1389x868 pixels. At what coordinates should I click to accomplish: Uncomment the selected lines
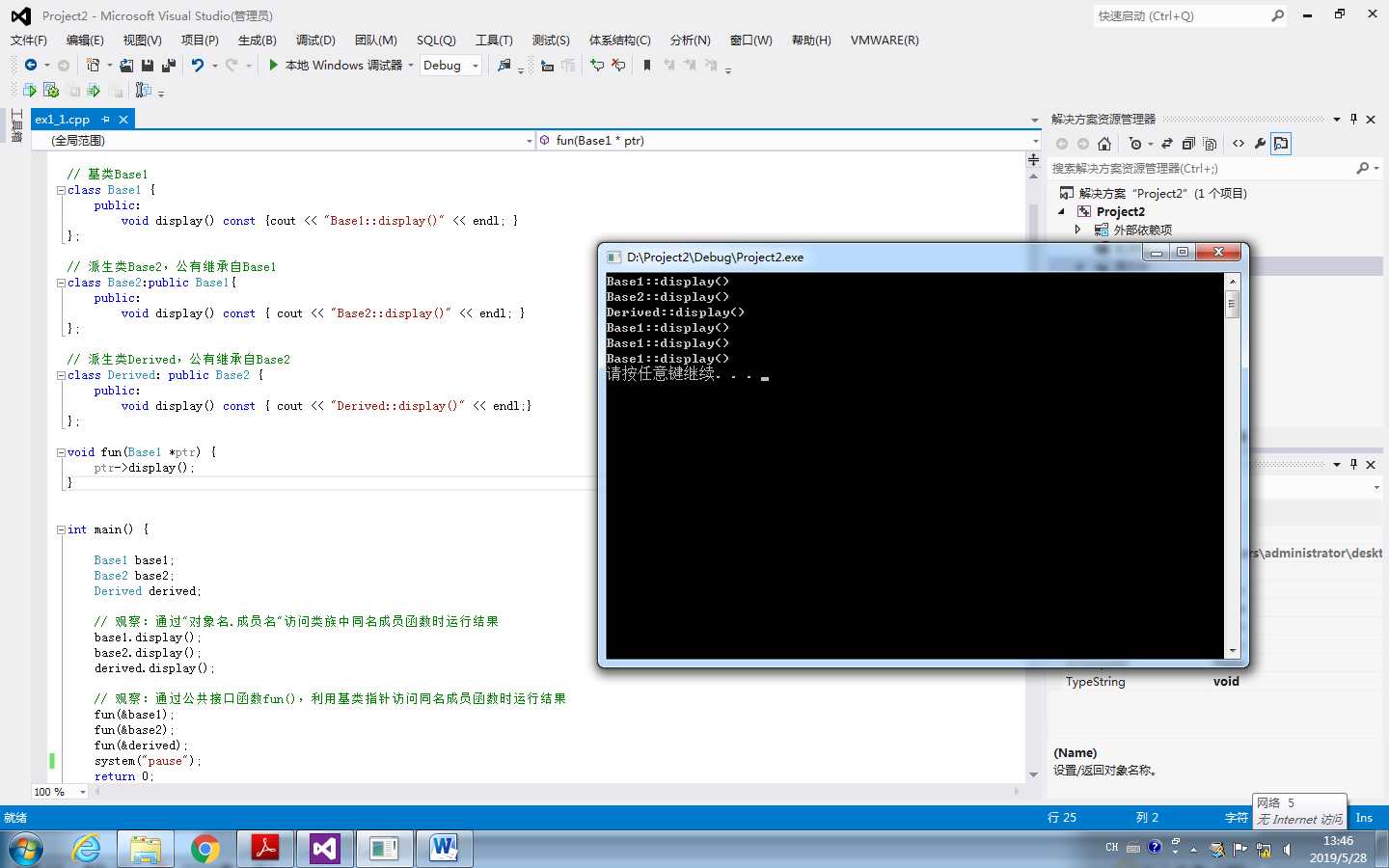(x=618, y=65)
